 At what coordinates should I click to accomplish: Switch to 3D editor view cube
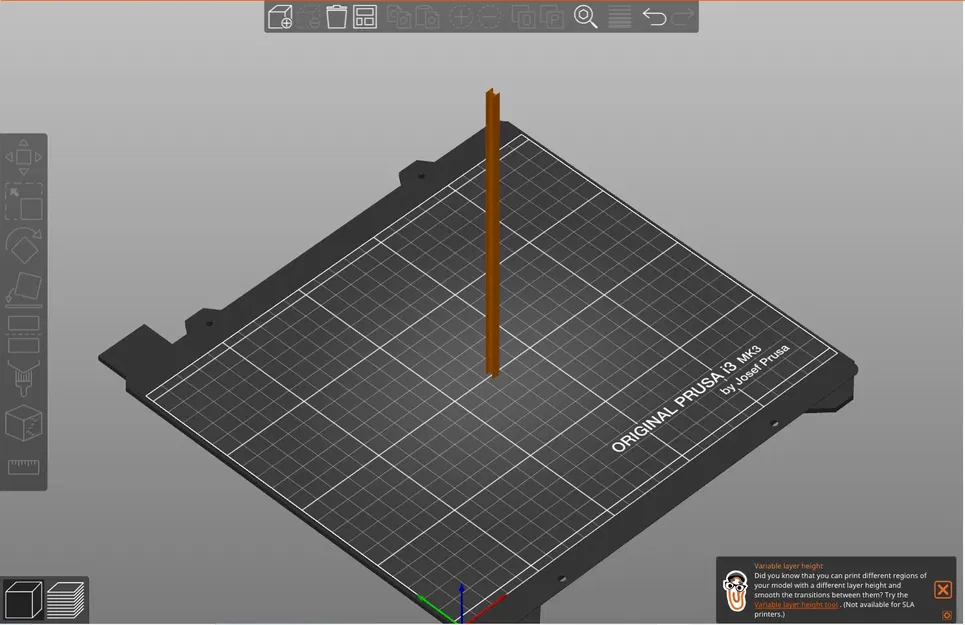pos(23,599)
